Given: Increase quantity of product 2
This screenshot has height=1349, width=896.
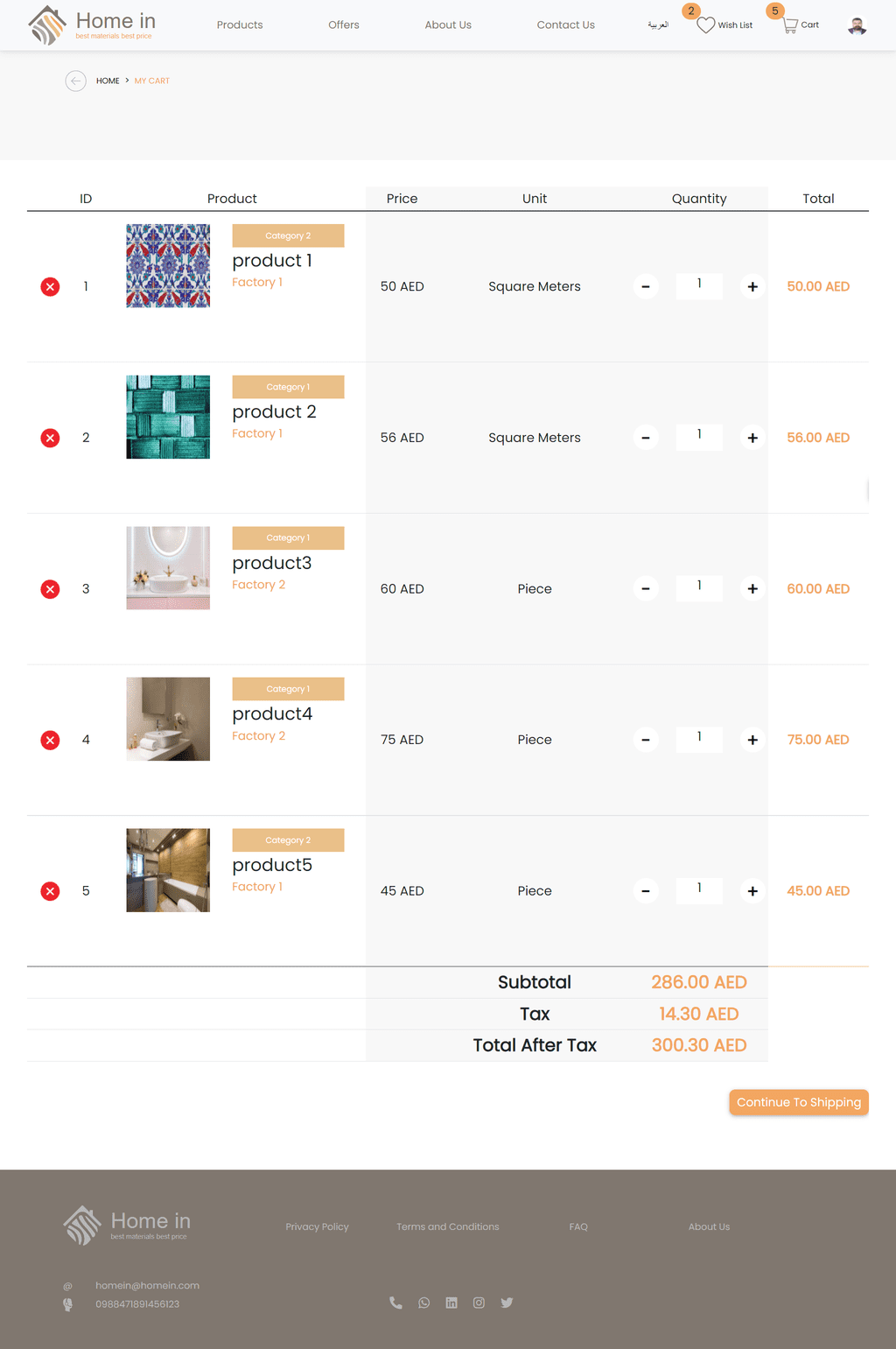Looking at the screenshot, I should 752,438.
